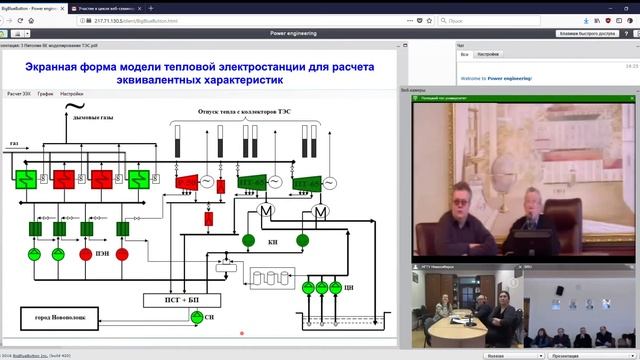Open the BigBlueButton Inc. footer link
This screenshot has width=640, height=360.
pos(30,356)
